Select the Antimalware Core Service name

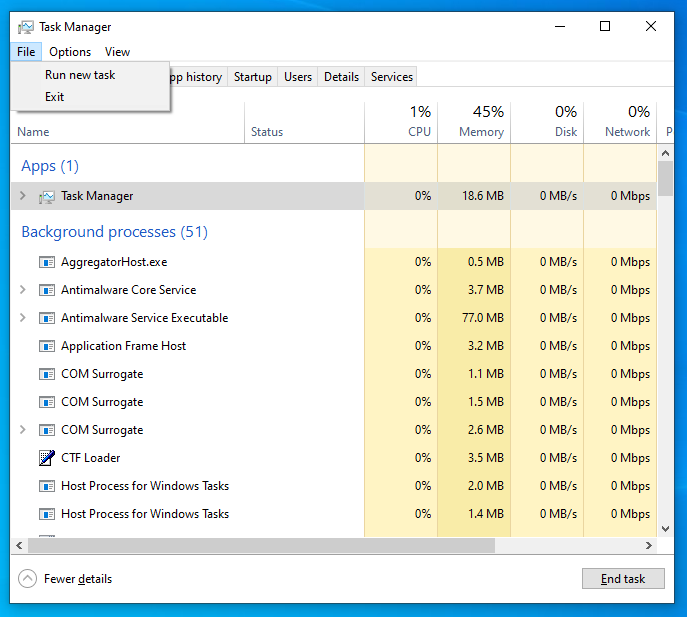pos(128,290)
